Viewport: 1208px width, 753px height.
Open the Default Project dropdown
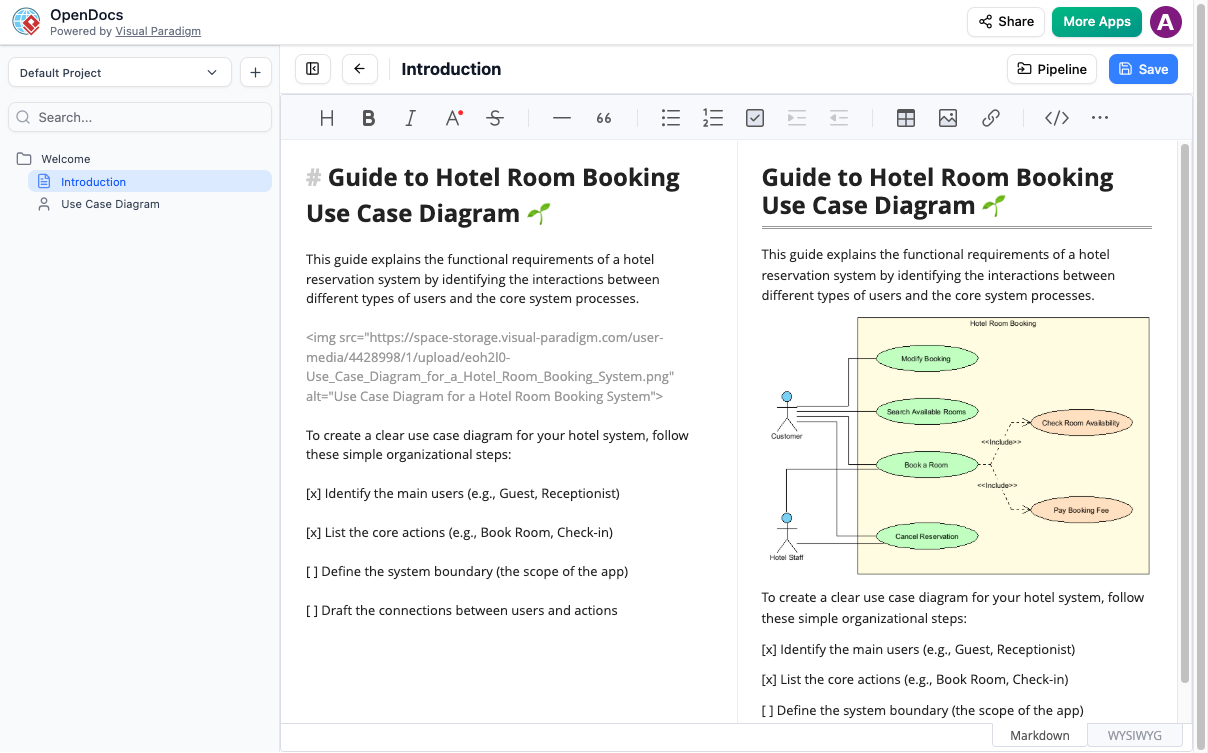pos(119,73)
